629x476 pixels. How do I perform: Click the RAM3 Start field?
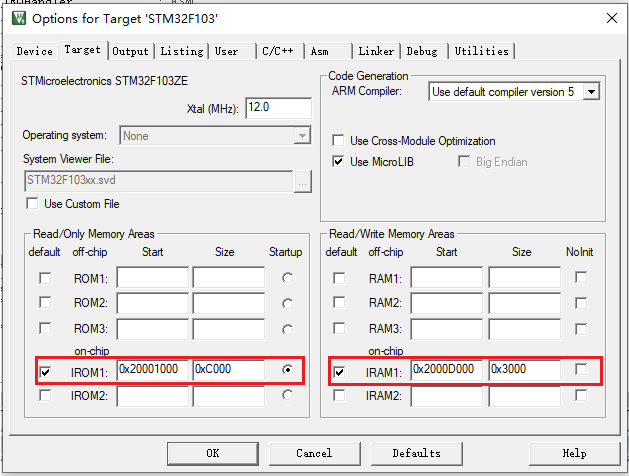(446, 329)
